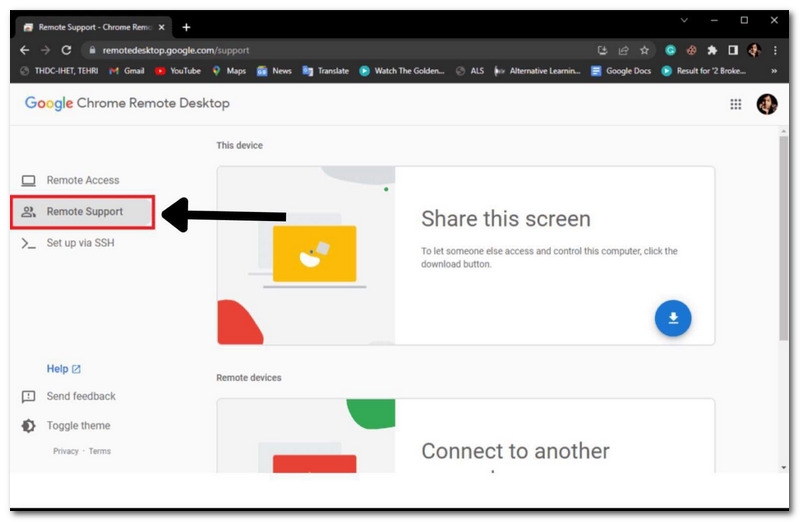Minimize the Chrome window
800x522 pixels.
714,20
